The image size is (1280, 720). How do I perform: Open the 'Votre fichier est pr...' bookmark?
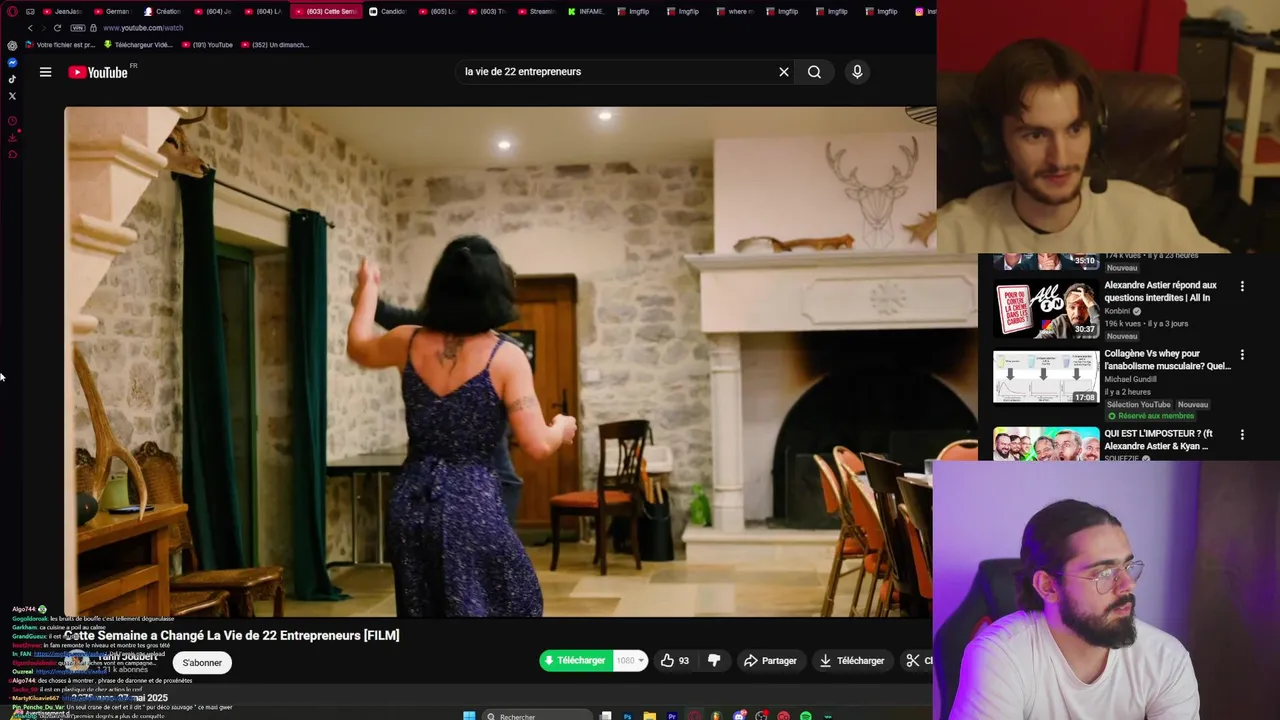(x=58, y=45)
